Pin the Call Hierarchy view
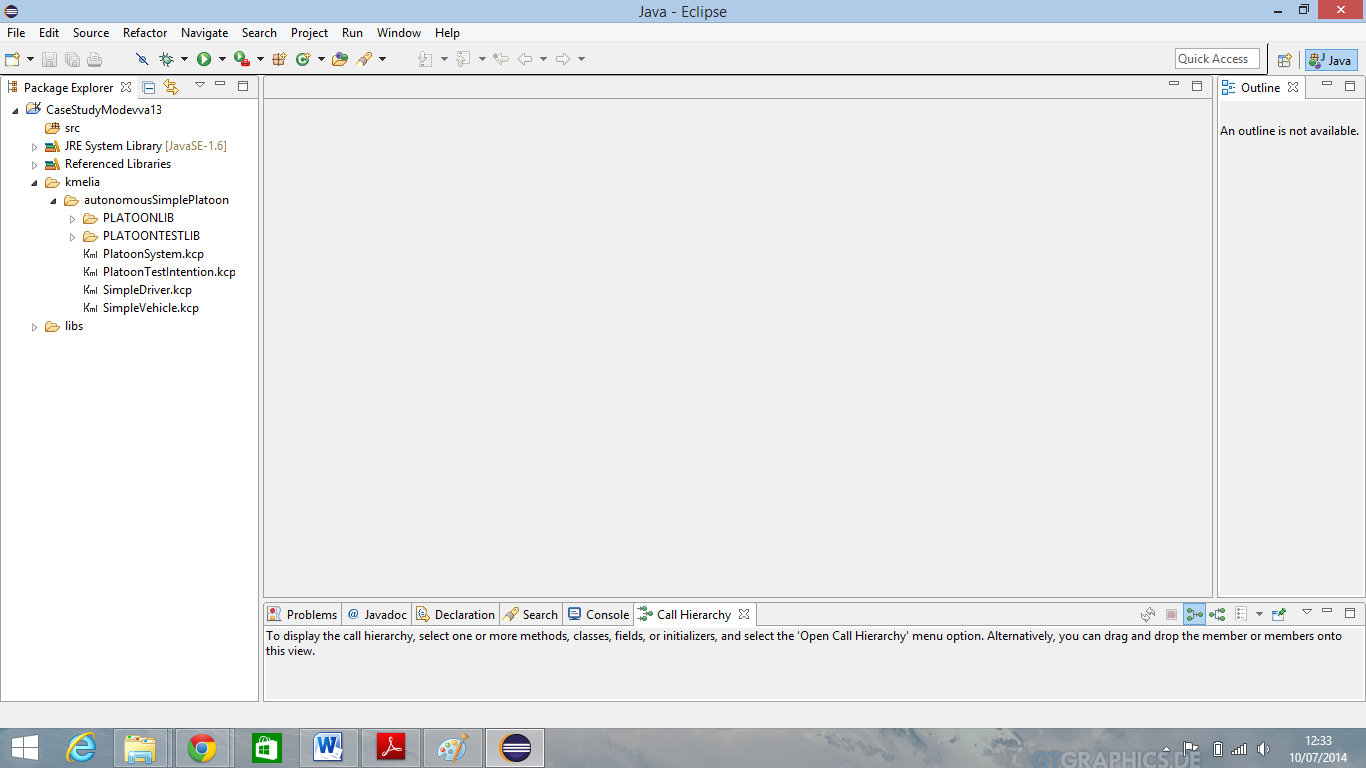Image resolution: width=1366 pixels, height=768 pixels. tap(1279, 614)
